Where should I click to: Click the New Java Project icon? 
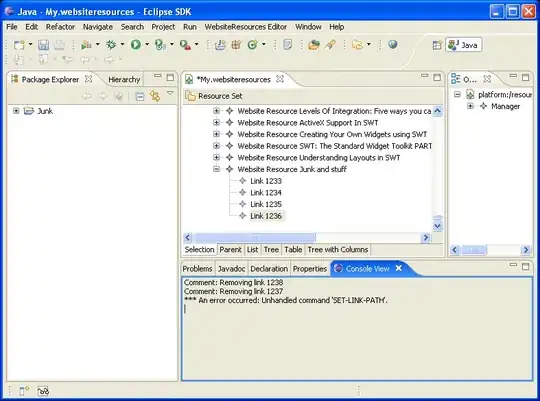[x=220, y=45]
